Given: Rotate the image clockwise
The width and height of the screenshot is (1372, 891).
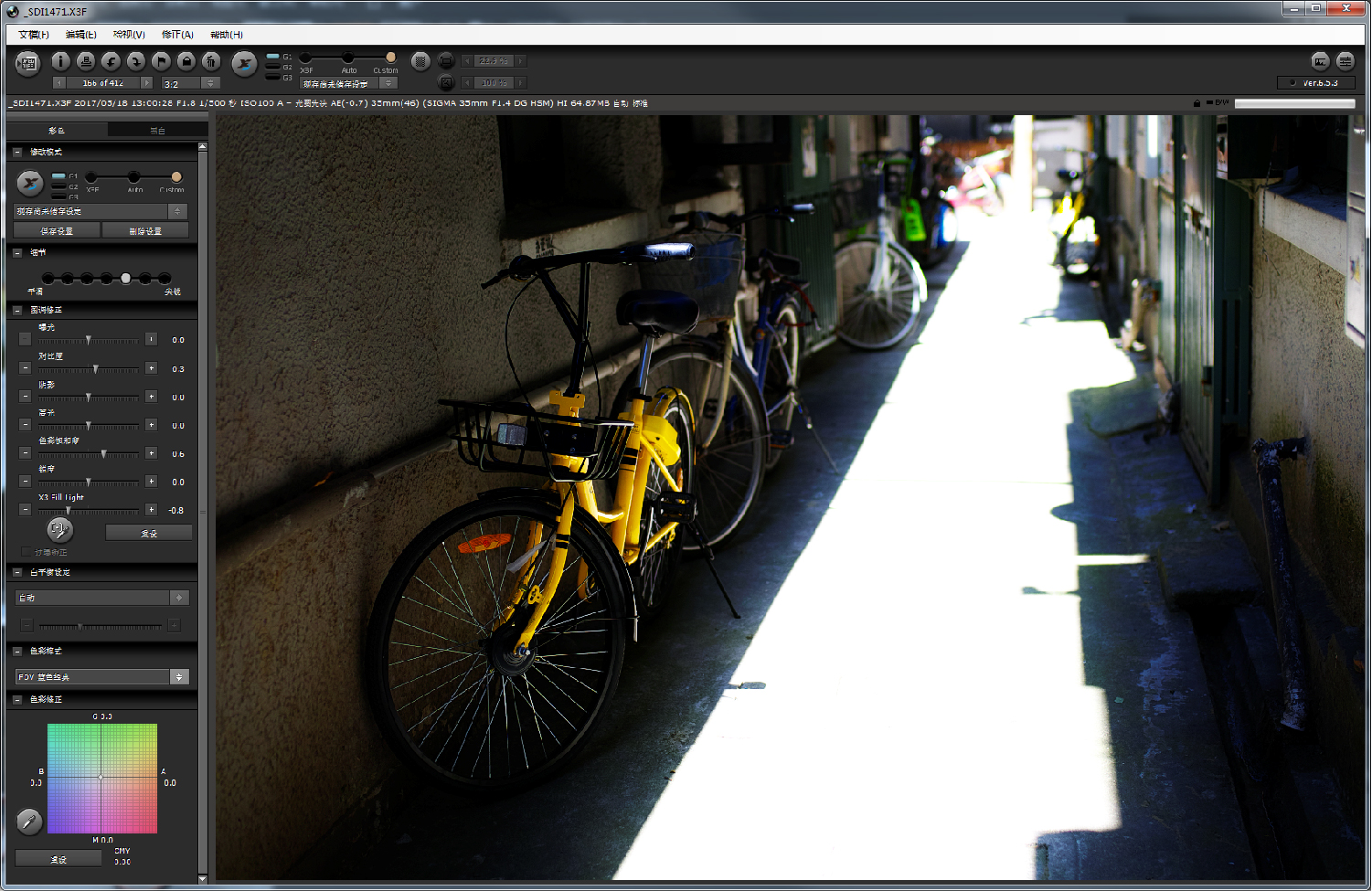Looking at the screenshot, I should pyautogui.click(x=136, y=61).
